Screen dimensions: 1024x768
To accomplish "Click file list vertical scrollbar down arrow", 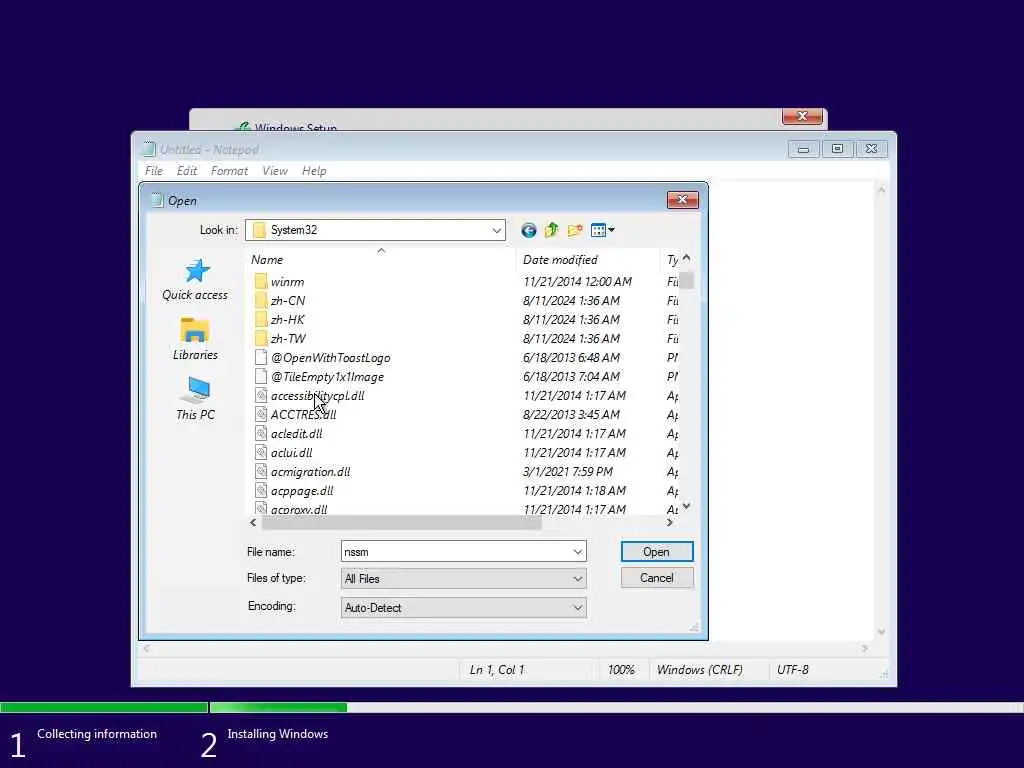I will click(x=686, y=505).
